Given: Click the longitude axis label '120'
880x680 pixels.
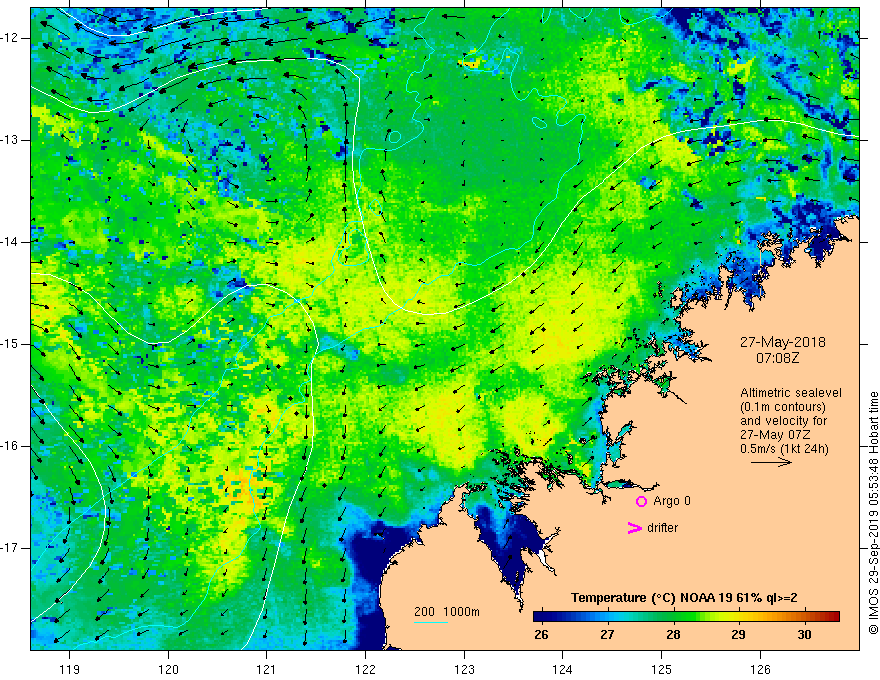Looking at the screenshot, I should click(x=168, y=669).
